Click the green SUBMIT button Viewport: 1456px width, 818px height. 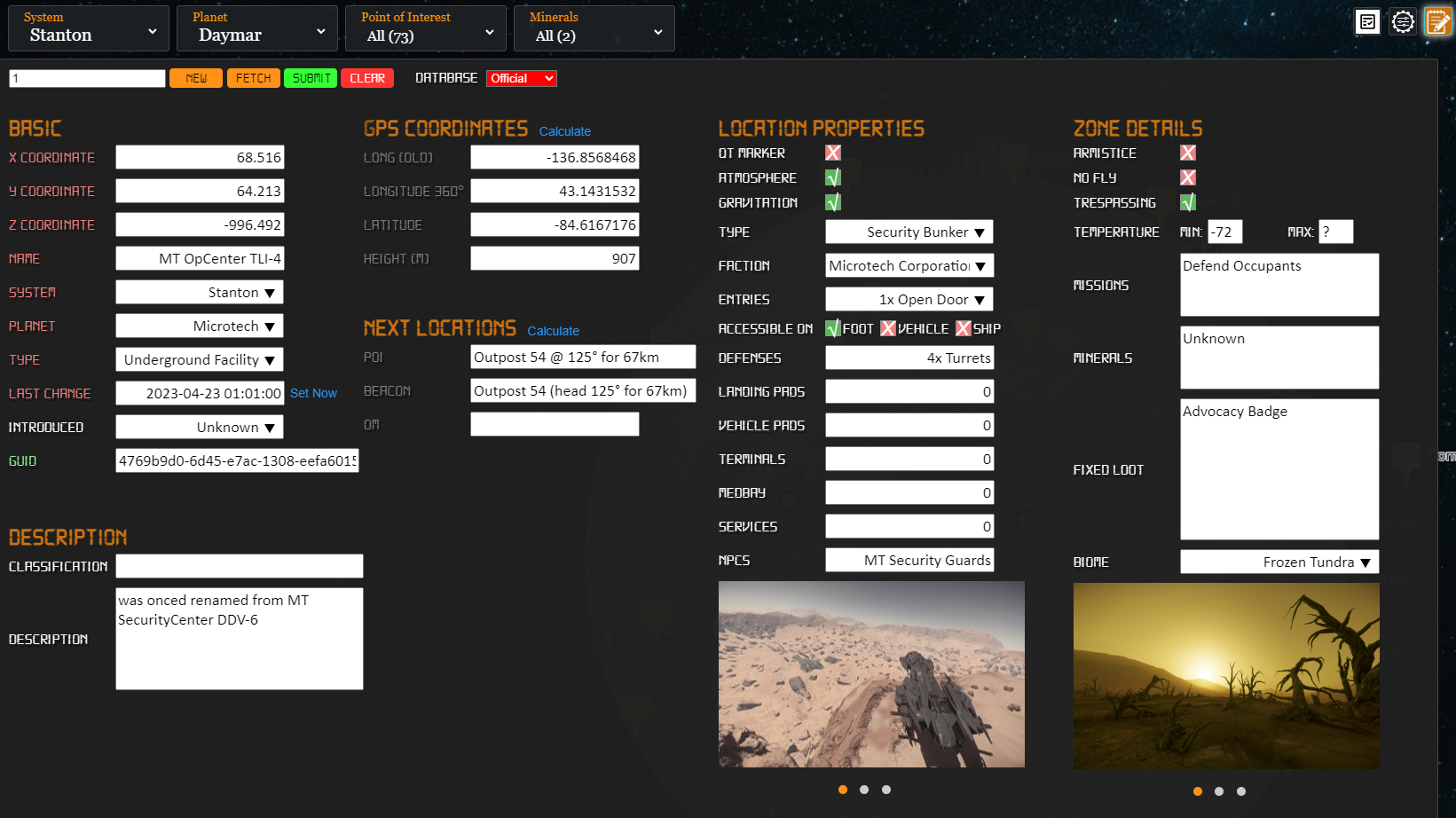click(311, 78)
